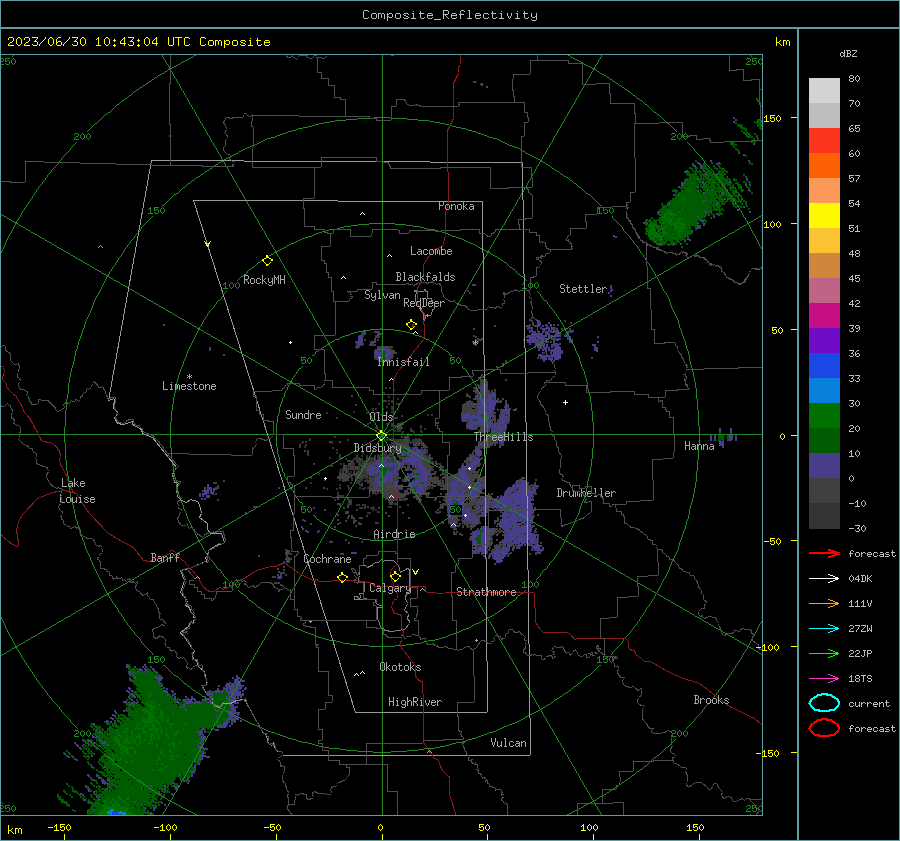Image resolution: width=900 pixels, height=841 pixels.
Task: Click the magenta 18TS arrow in legend
Action: pyautogui.click(x=824, y=679)
